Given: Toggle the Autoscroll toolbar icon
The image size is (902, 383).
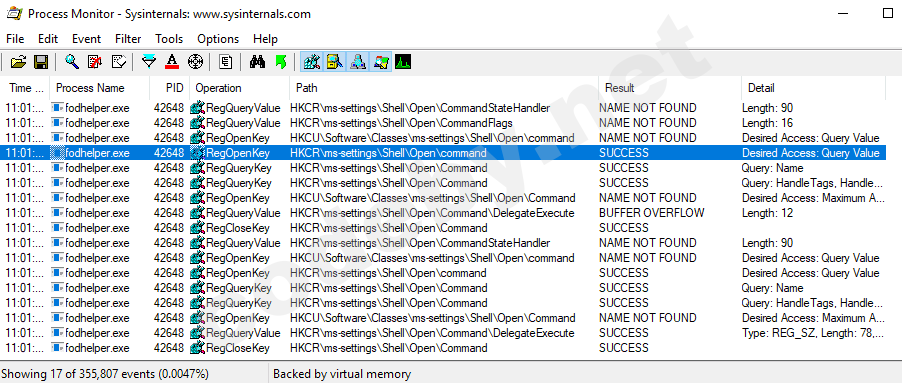Looking at the screenshot, I should [x=95, y=62].
